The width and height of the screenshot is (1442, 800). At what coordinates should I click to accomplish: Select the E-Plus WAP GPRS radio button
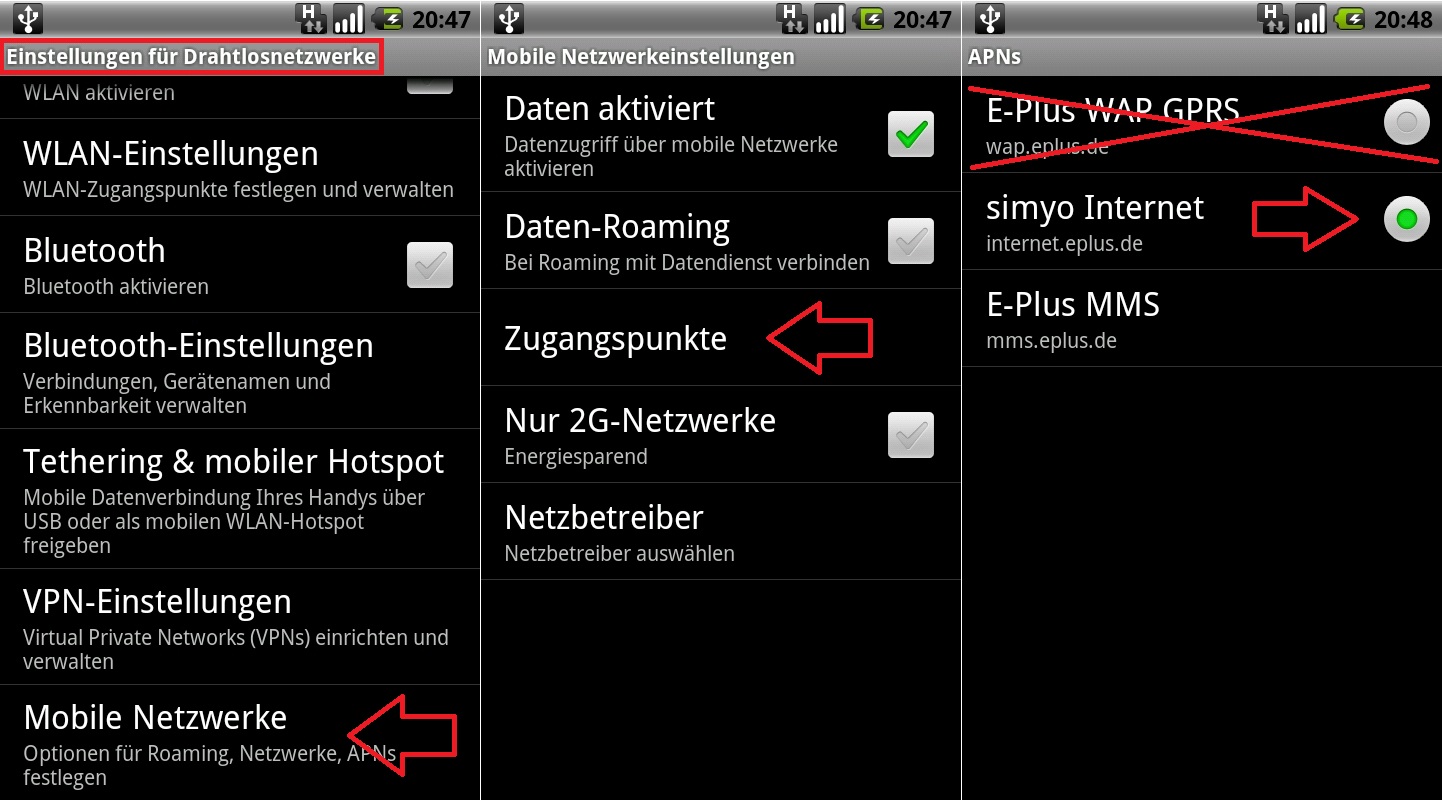click(x=1407, y=123)
